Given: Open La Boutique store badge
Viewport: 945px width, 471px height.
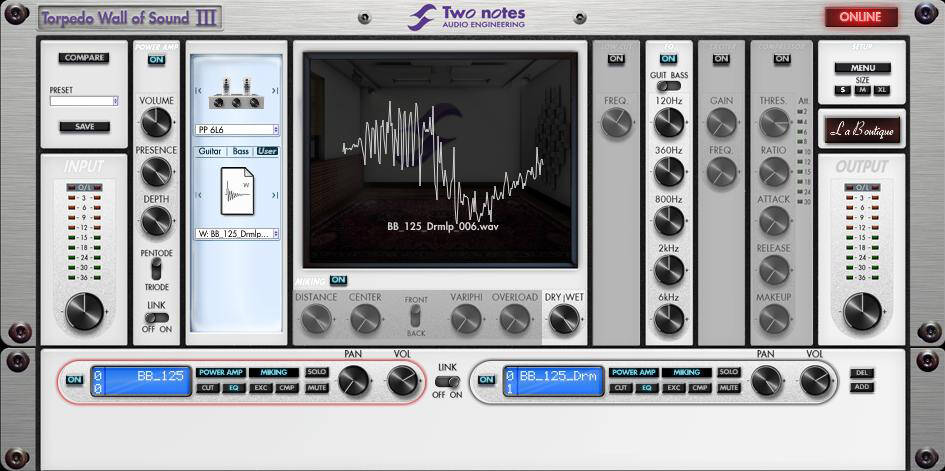Looking at the screenshot, I should click(x=862, y=130).
